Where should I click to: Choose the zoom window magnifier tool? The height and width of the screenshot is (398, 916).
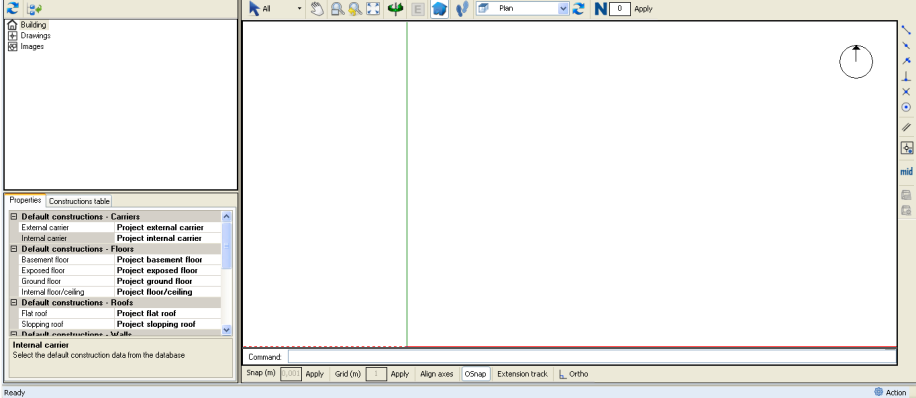point(337,9)
